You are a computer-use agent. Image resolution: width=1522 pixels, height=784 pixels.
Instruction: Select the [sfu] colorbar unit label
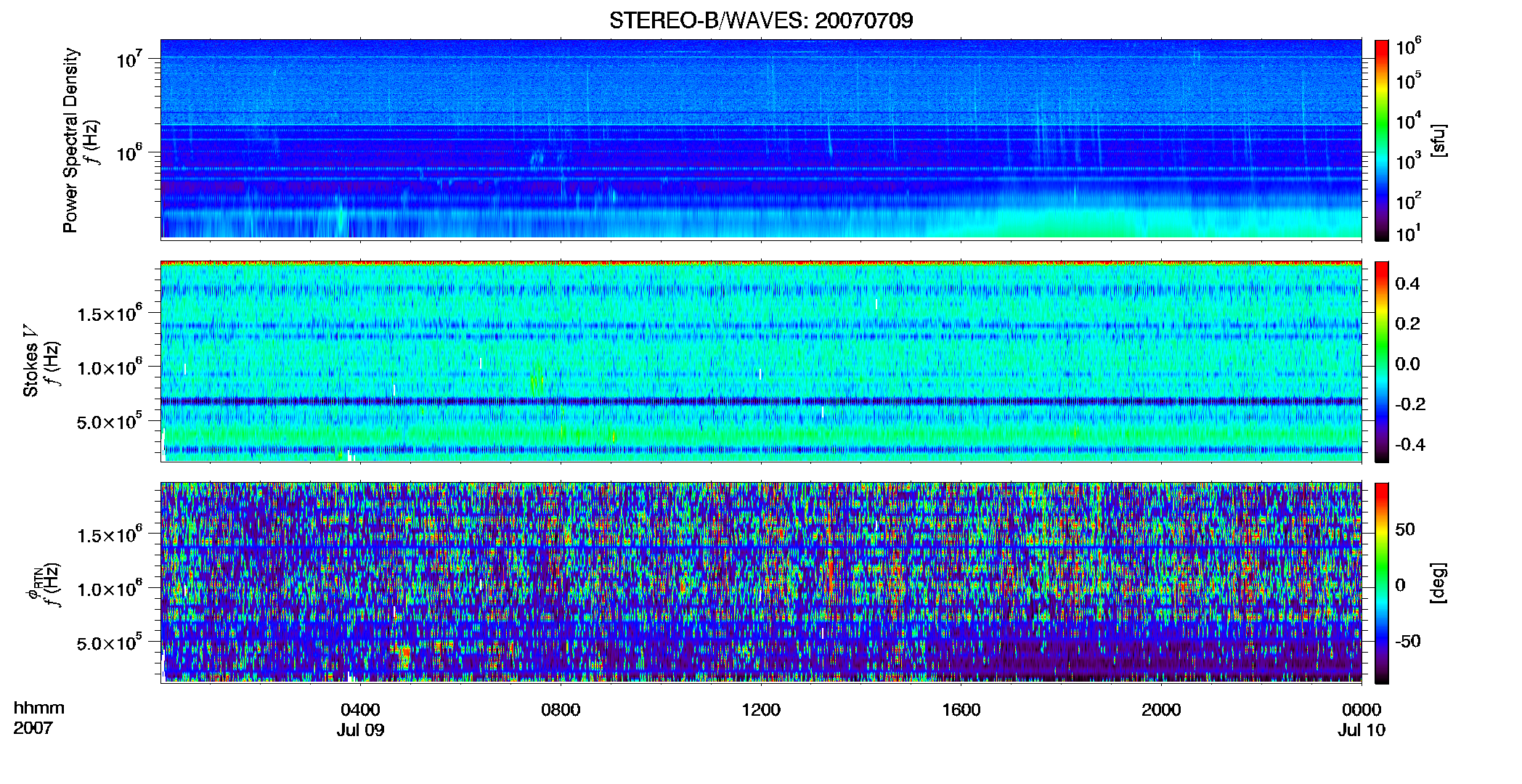coord(1438,140)
